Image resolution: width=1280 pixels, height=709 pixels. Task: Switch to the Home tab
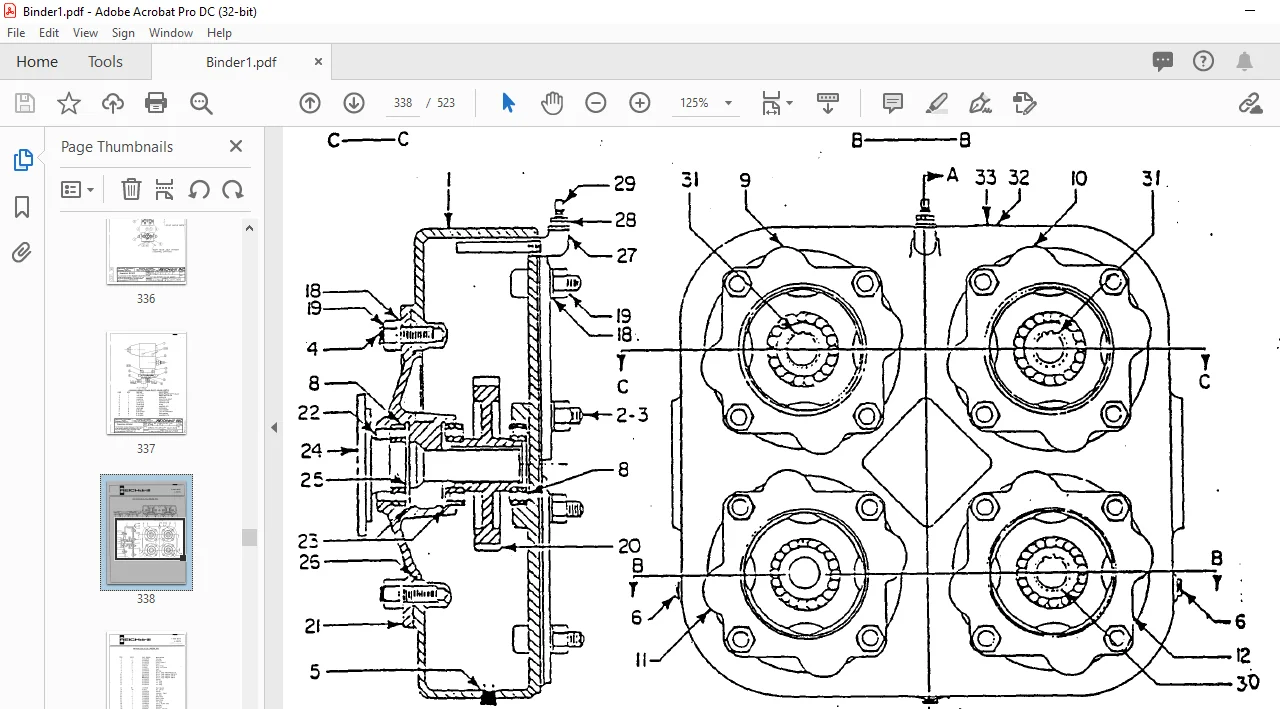pyautogui.click(x=37, y=61)
